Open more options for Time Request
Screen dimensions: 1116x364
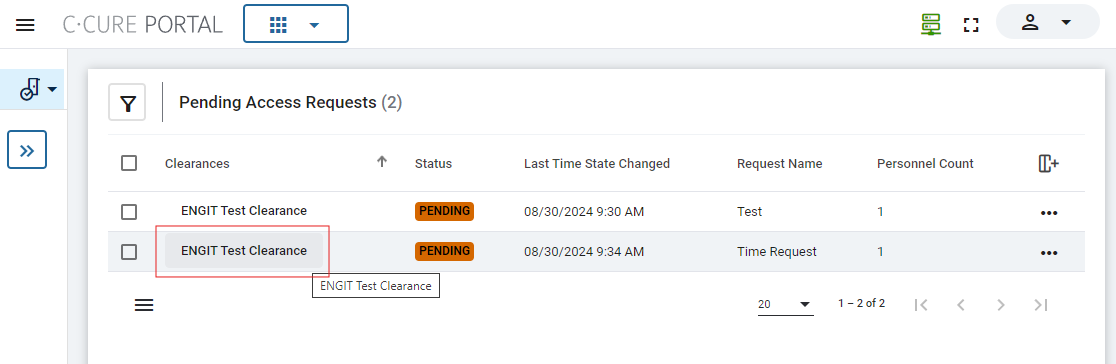pos(1048,252)
